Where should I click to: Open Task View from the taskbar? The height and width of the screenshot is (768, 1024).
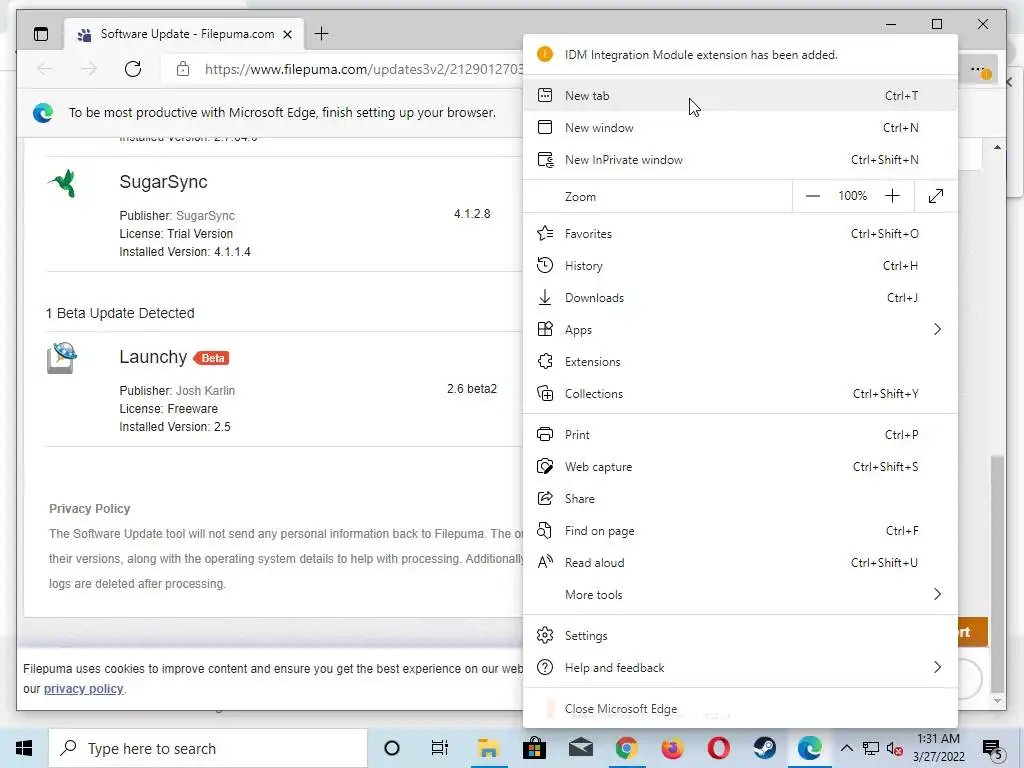pyautogui.click(x=440, y=748)
